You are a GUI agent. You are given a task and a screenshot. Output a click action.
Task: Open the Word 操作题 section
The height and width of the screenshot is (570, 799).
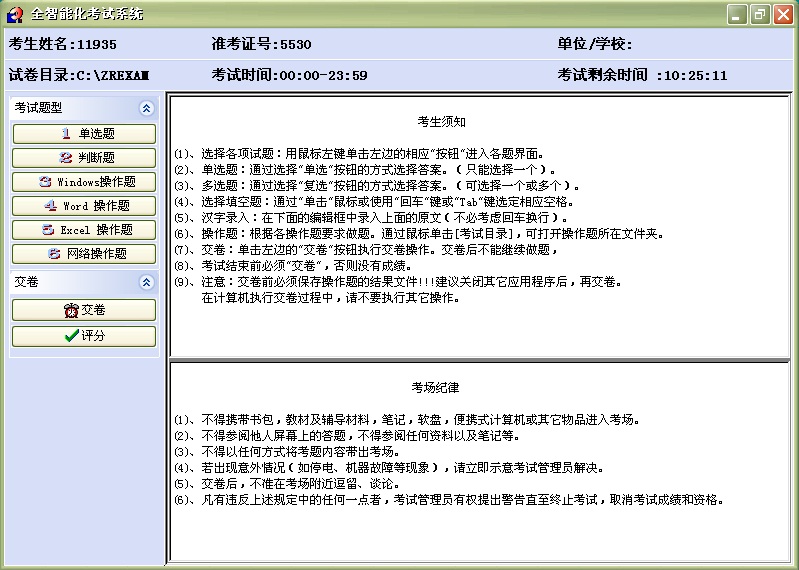tap(84, 206)
